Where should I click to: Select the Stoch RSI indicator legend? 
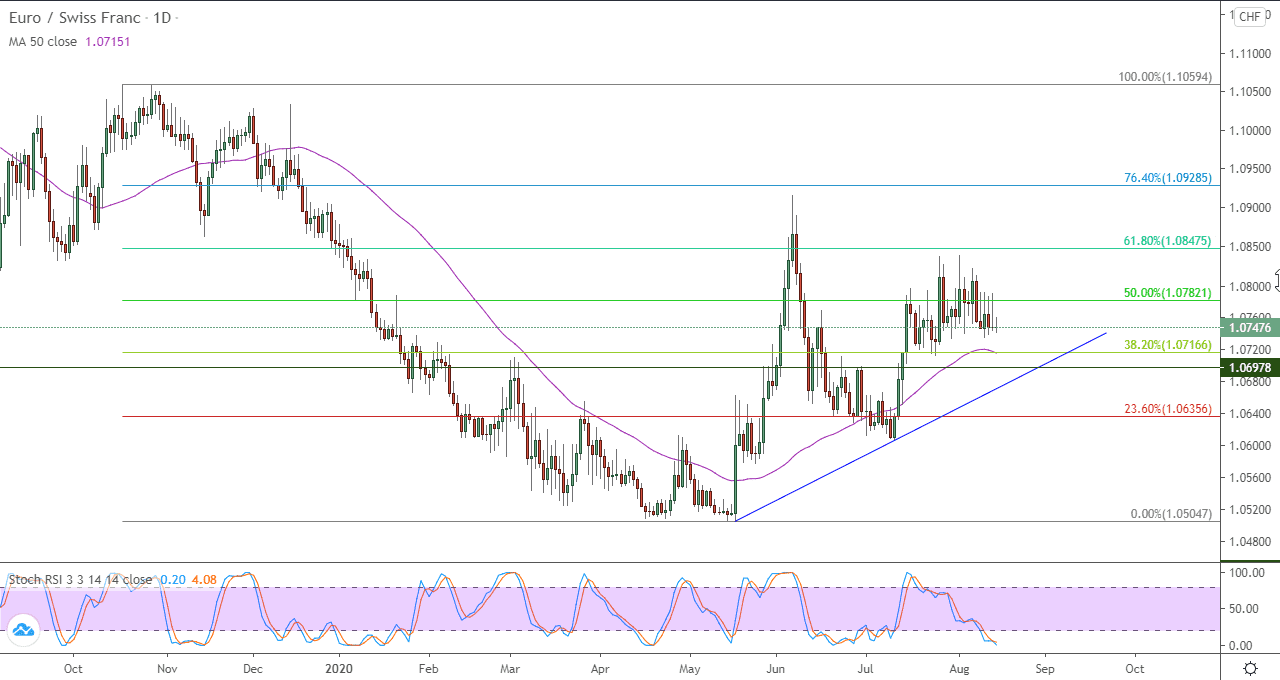[81, 579]
